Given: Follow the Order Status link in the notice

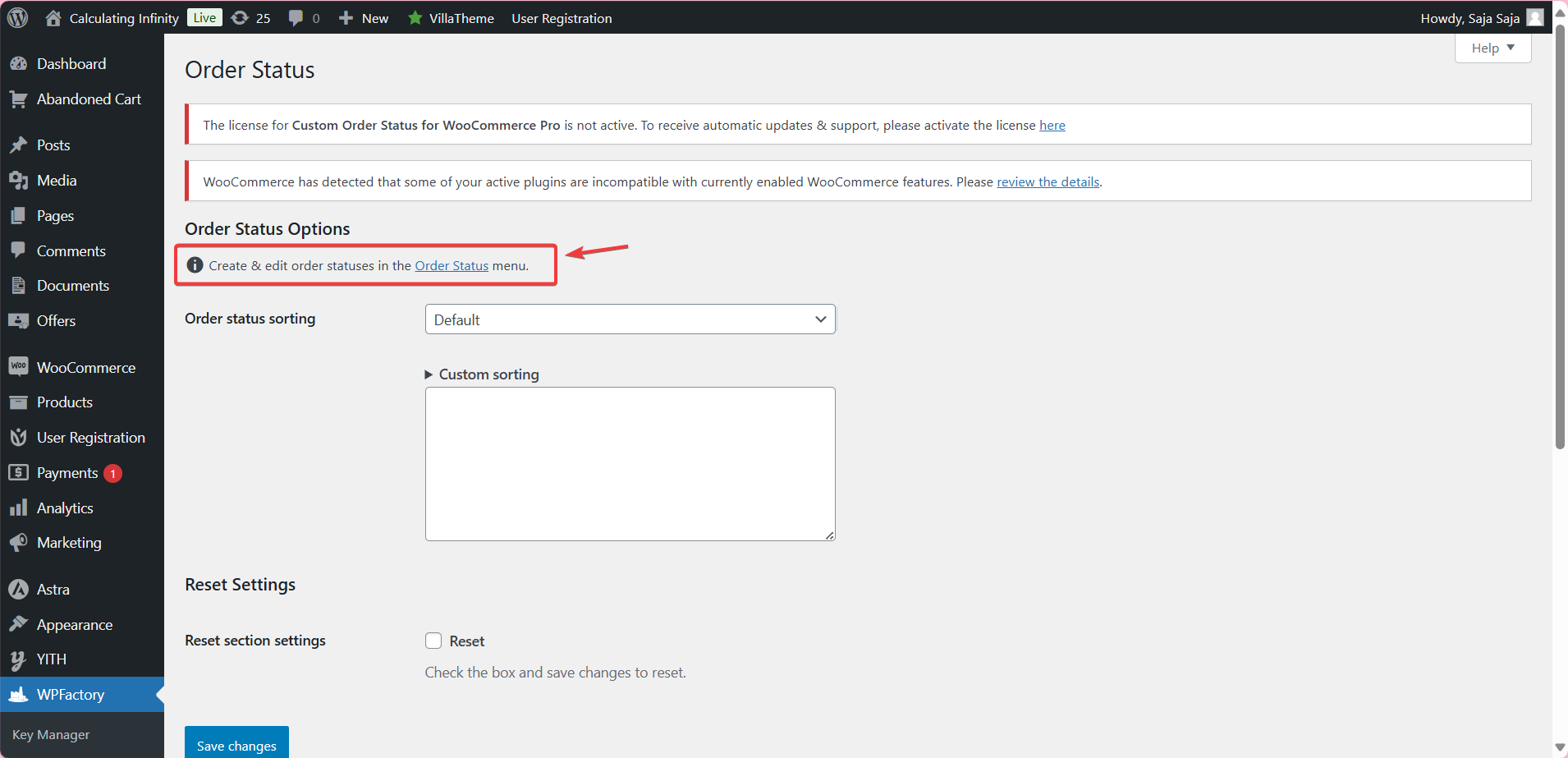Looking at the screenshot, I should point(451,265).
